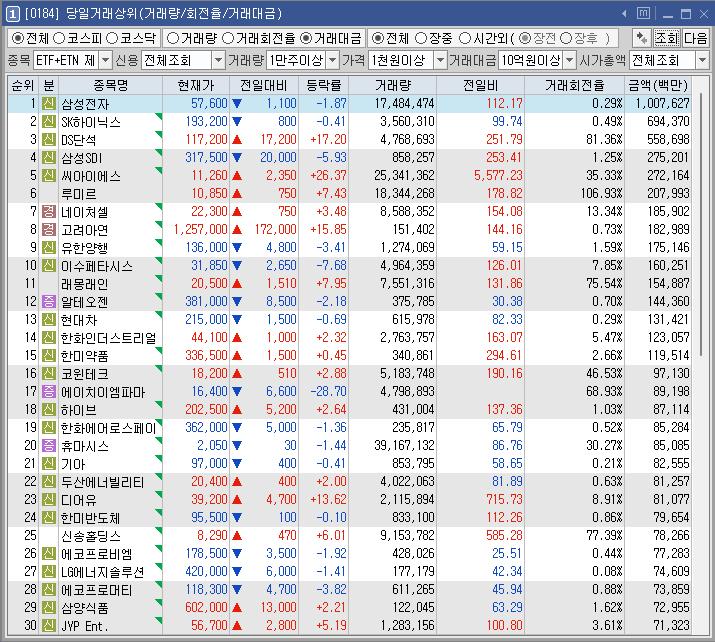Click price 1,257,000 for 고려아연

point(201,229)
